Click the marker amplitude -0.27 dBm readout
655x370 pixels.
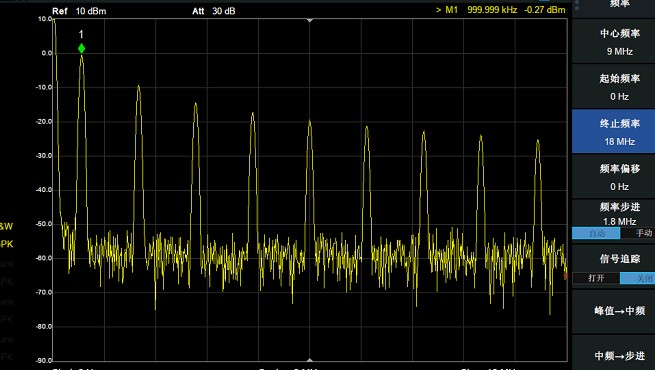(544, 10)
